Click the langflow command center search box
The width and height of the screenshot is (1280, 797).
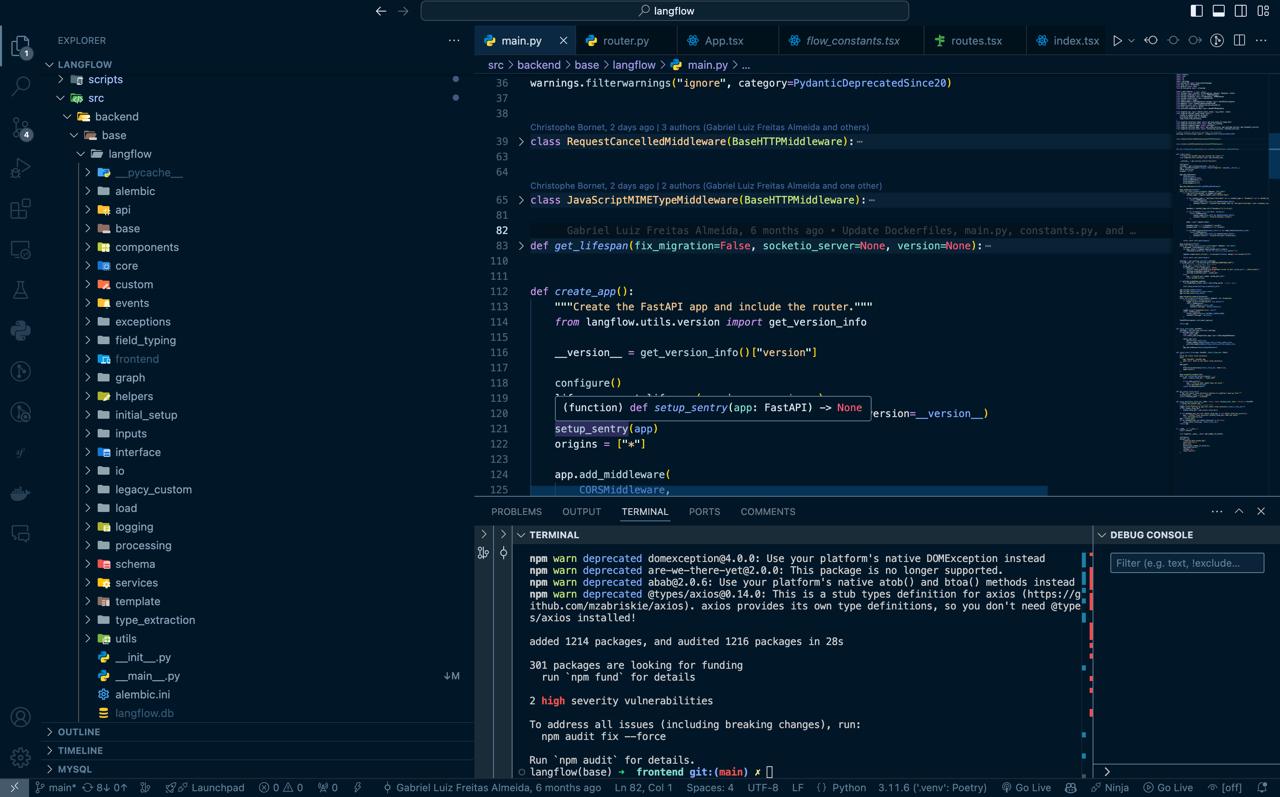click(x=665, y=11)
